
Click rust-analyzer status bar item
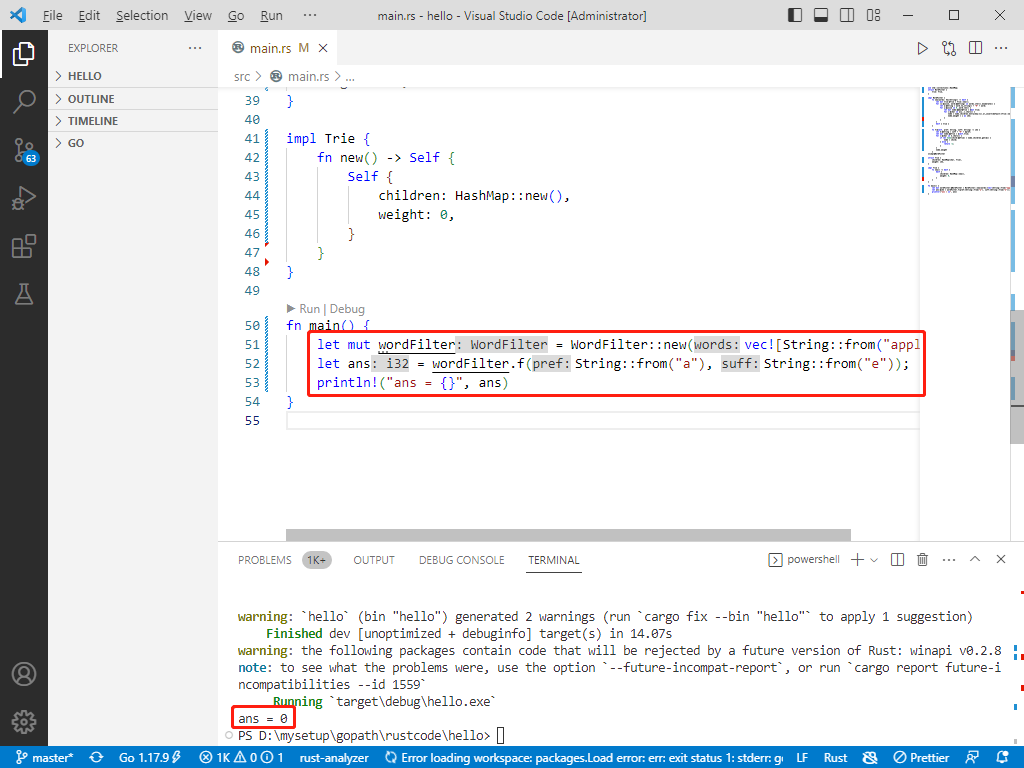pyautogui.click(x=334, y=758)
